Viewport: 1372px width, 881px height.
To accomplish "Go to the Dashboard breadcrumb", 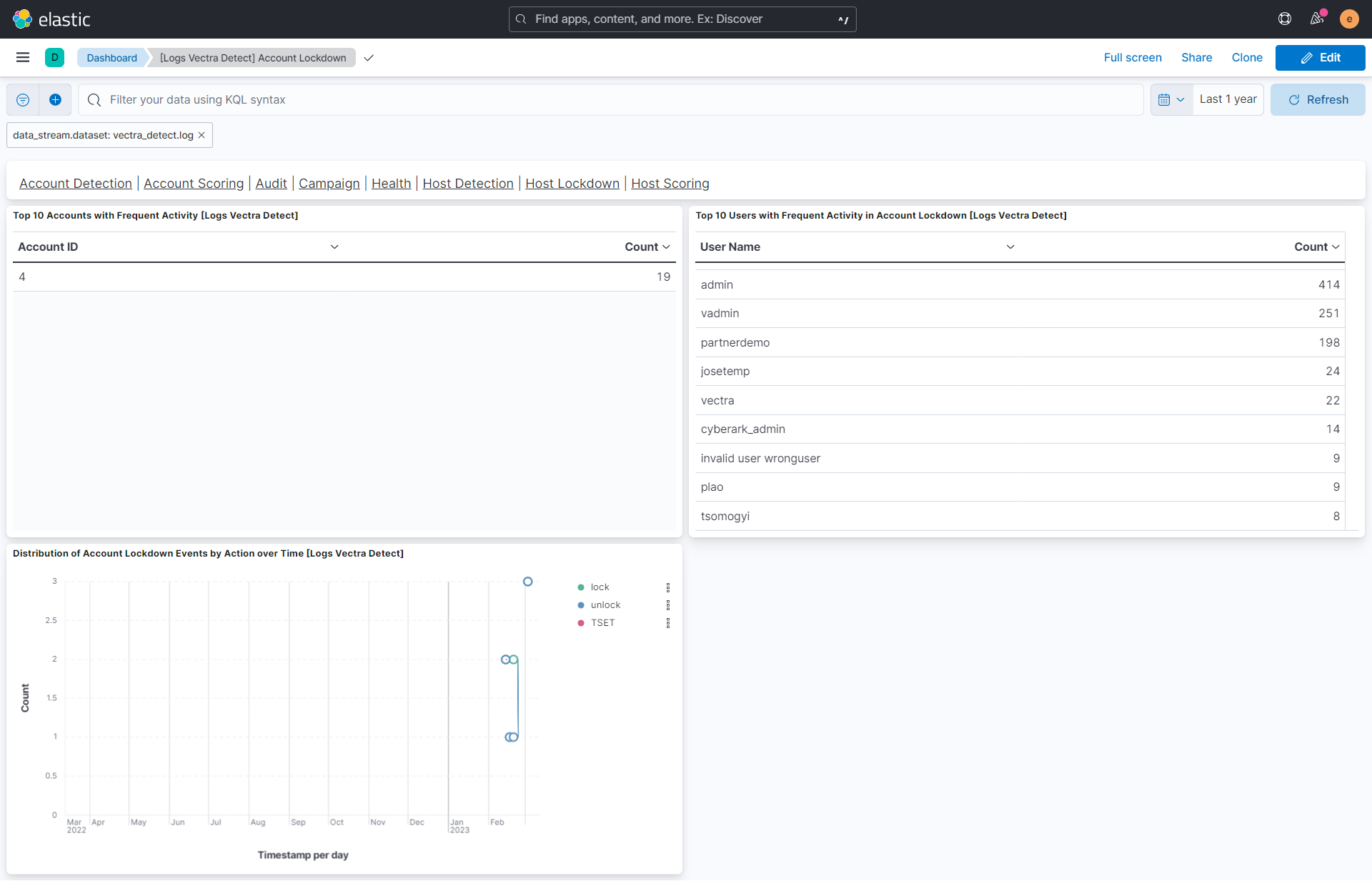I will point(111,58).
